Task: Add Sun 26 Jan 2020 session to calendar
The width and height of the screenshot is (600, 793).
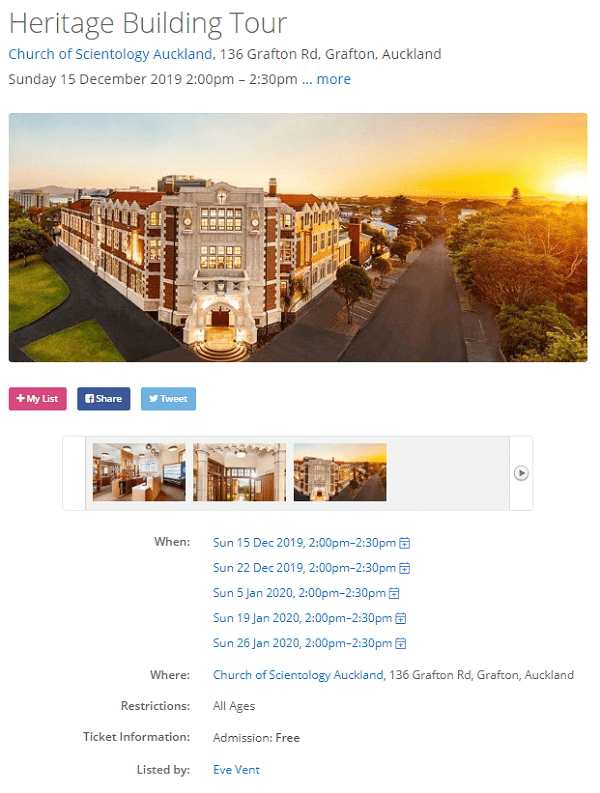Action: pos(400,643)
